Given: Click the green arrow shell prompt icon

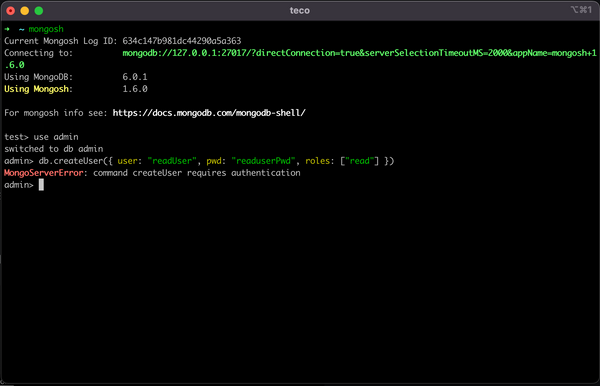Looking at the screenshot, I should coord(7,29).
